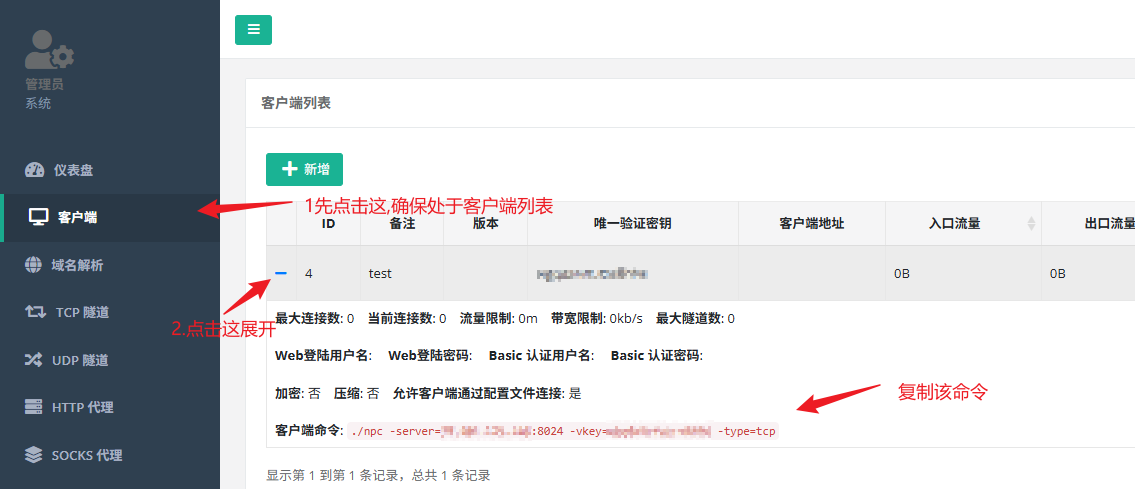1135x489 pixels.
Task: Click the 客户端列表 panel title
Action: tap(296, 103)
